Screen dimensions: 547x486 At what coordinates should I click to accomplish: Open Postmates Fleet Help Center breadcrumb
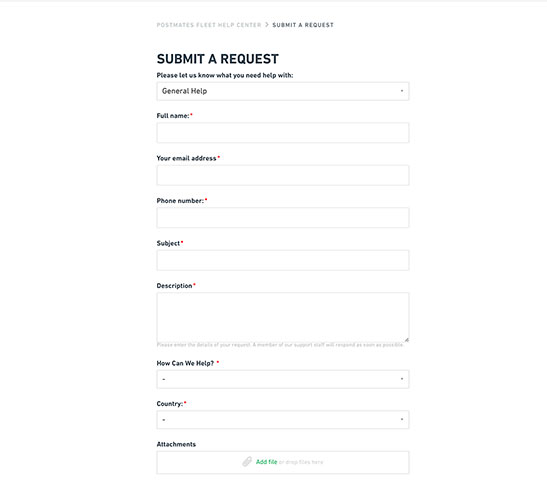click(x=209, y=25)
